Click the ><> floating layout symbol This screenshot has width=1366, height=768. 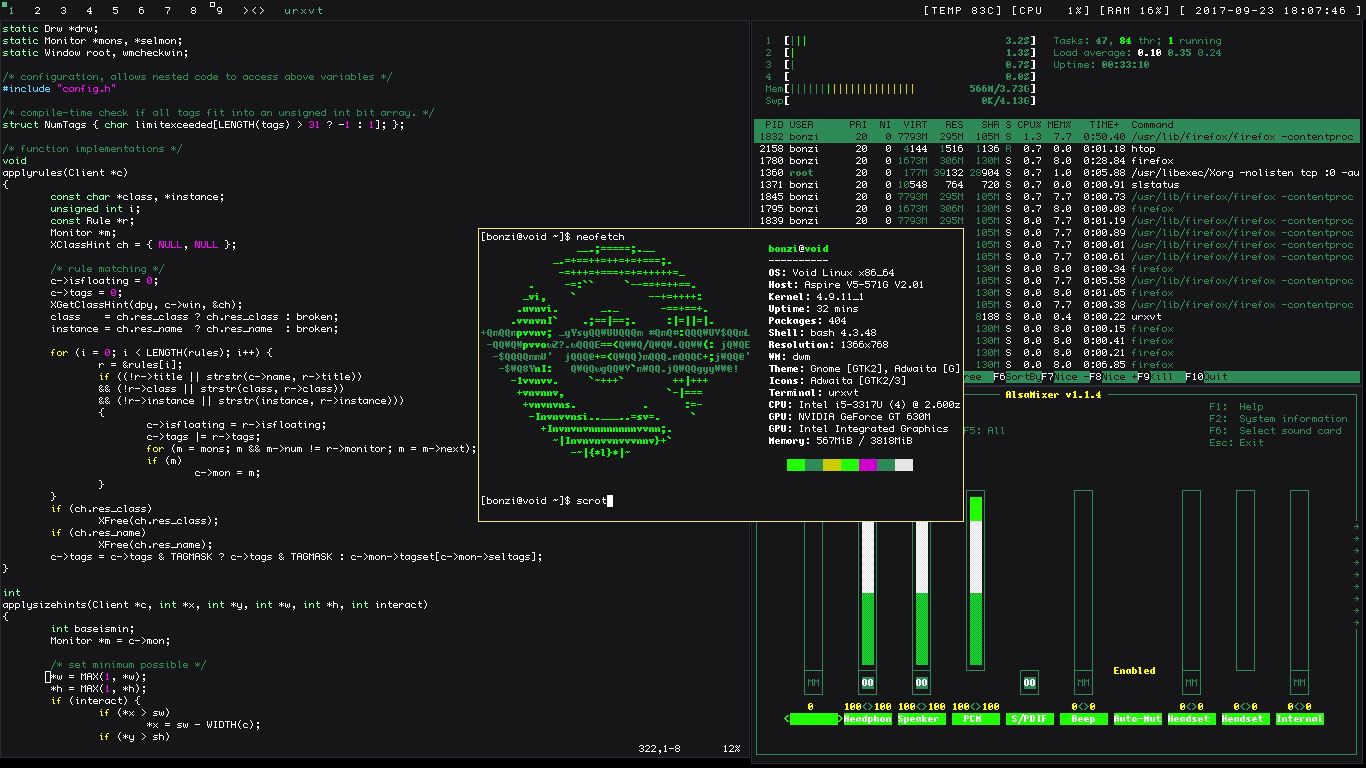coord(254,10)
